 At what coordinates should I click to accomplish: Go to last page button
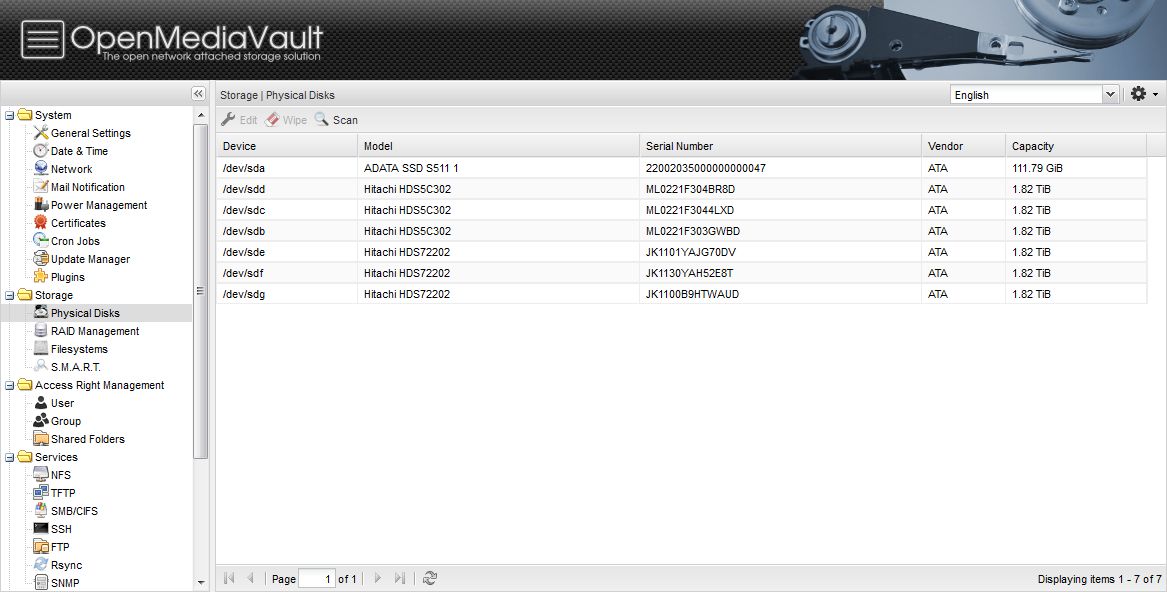pyautogui.click(x=400, y=578)
